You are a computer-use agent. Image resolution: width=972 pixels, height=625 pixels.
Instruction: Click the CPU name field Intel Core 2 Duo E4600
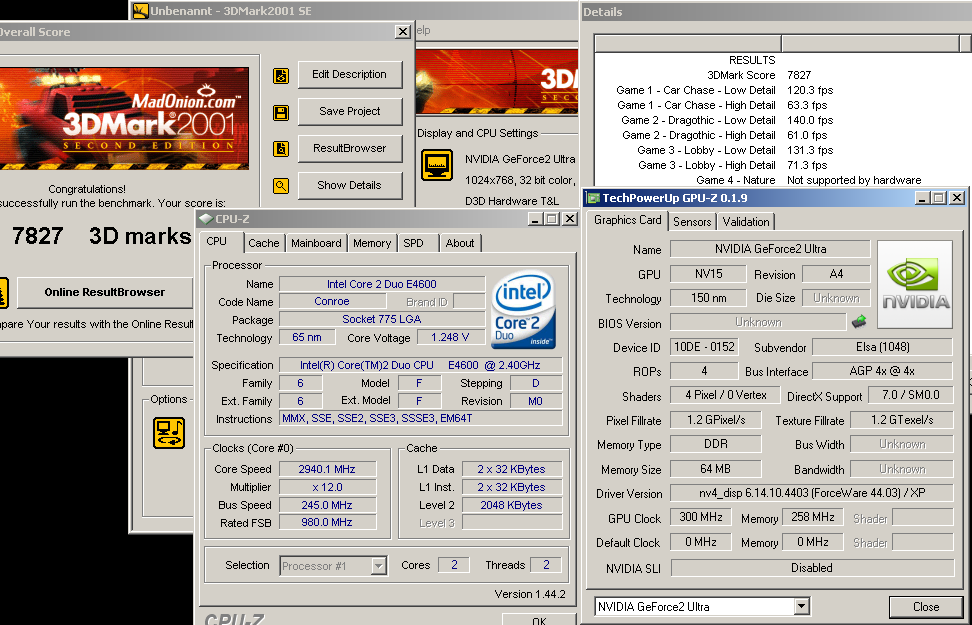382,284
